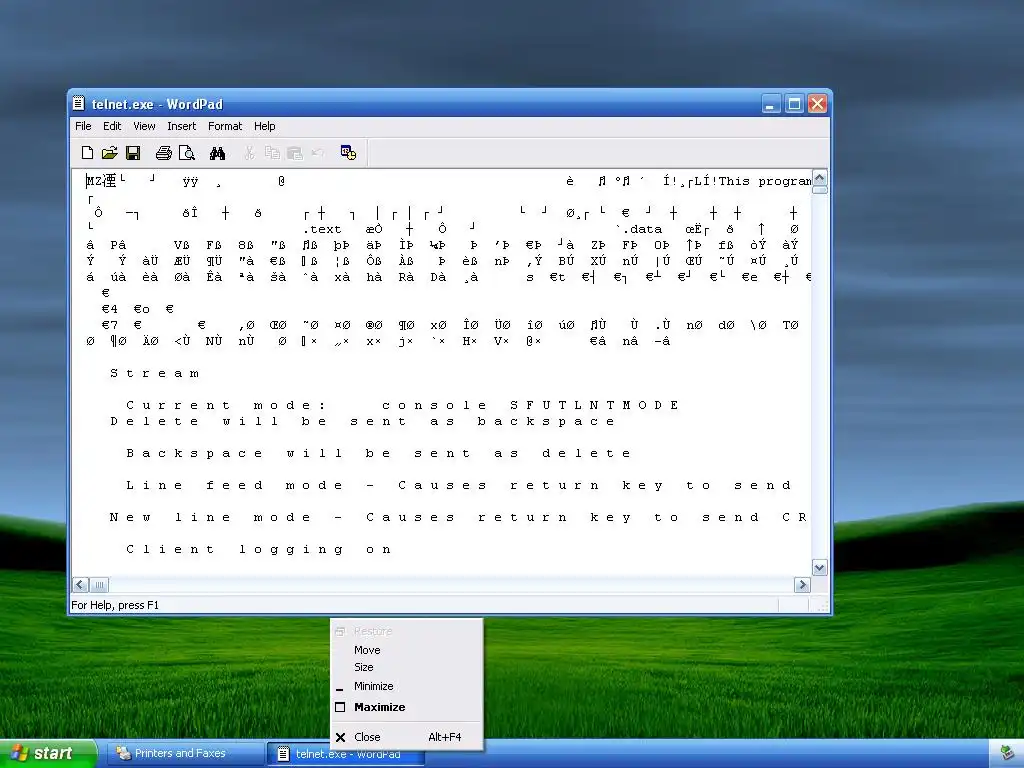Screen dimensions: 1024x768
Task: Open the Insert menu
Action: (182, 126)
